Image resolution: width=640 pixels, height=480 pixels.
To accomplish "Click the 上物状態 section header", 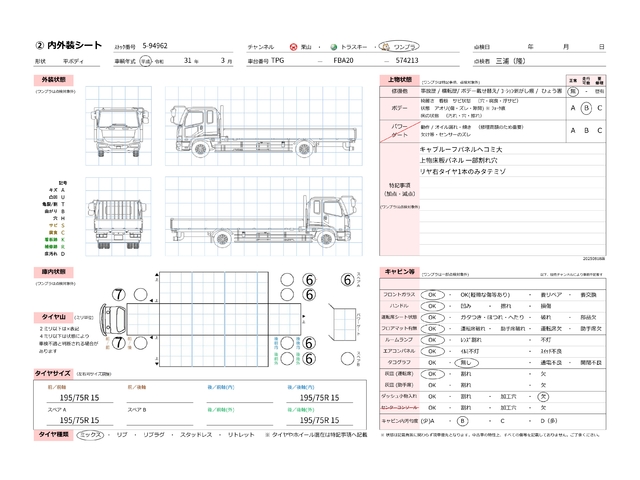I will pos(398,78).
